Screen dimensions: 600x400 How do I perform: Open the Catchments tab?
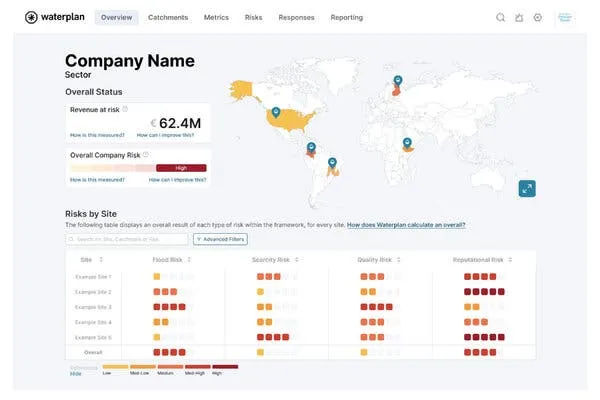pos(168,18)
